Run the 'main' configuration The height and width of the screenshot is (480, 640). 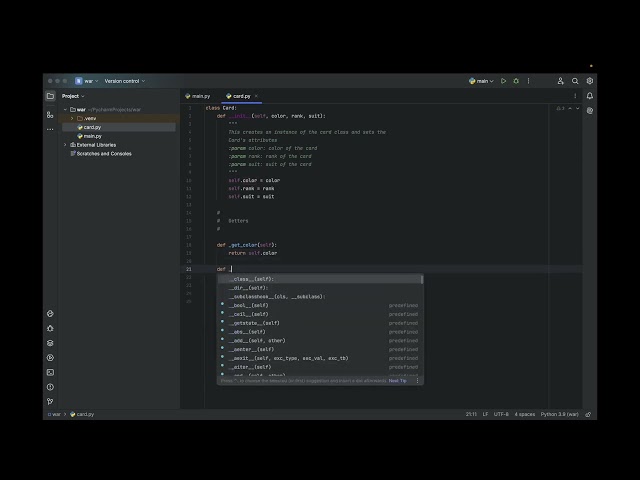coord(503,81)
